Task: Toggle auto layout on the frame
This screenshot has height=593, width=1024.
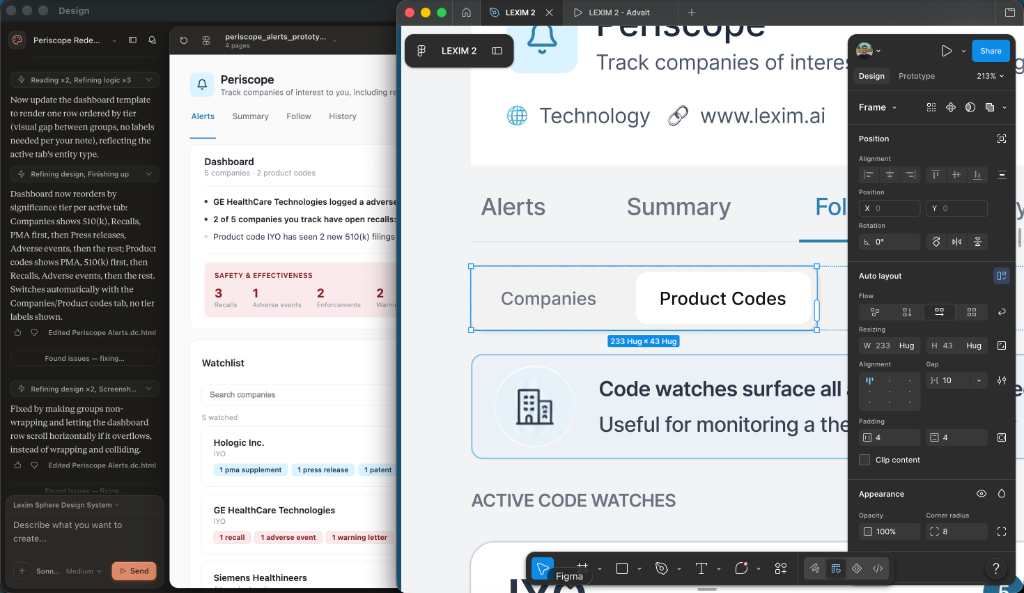Action: [x=1001, y=276]
